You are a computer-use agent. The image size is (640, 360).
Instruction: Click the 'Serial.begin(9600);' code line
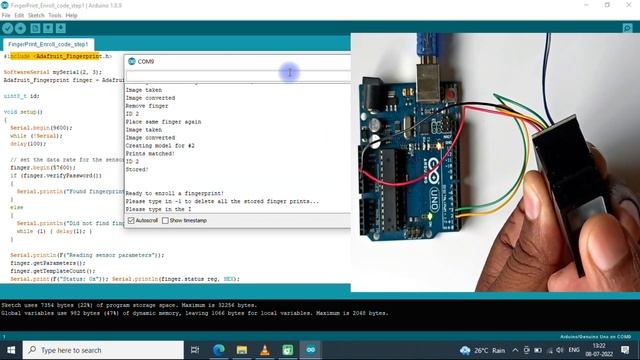pyautogui.click(x=41, y=128)
